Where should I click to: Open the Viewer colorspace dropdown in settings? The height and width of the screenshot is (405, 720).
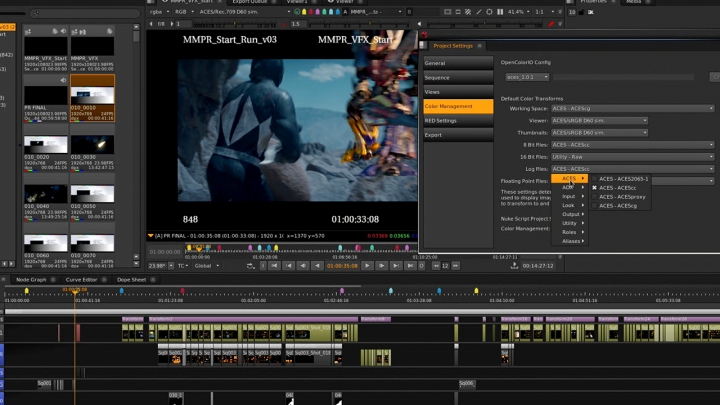[600, 120]
